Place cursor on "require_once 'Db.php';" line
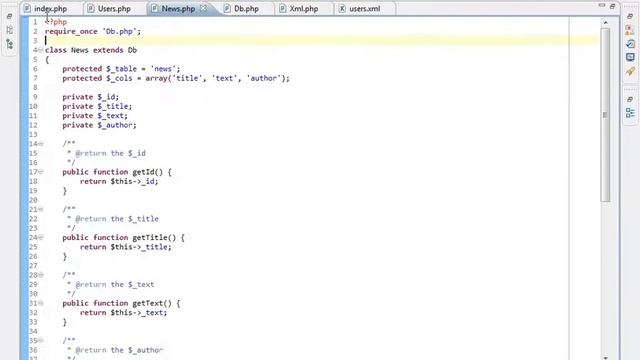 (x=93, y=31)
